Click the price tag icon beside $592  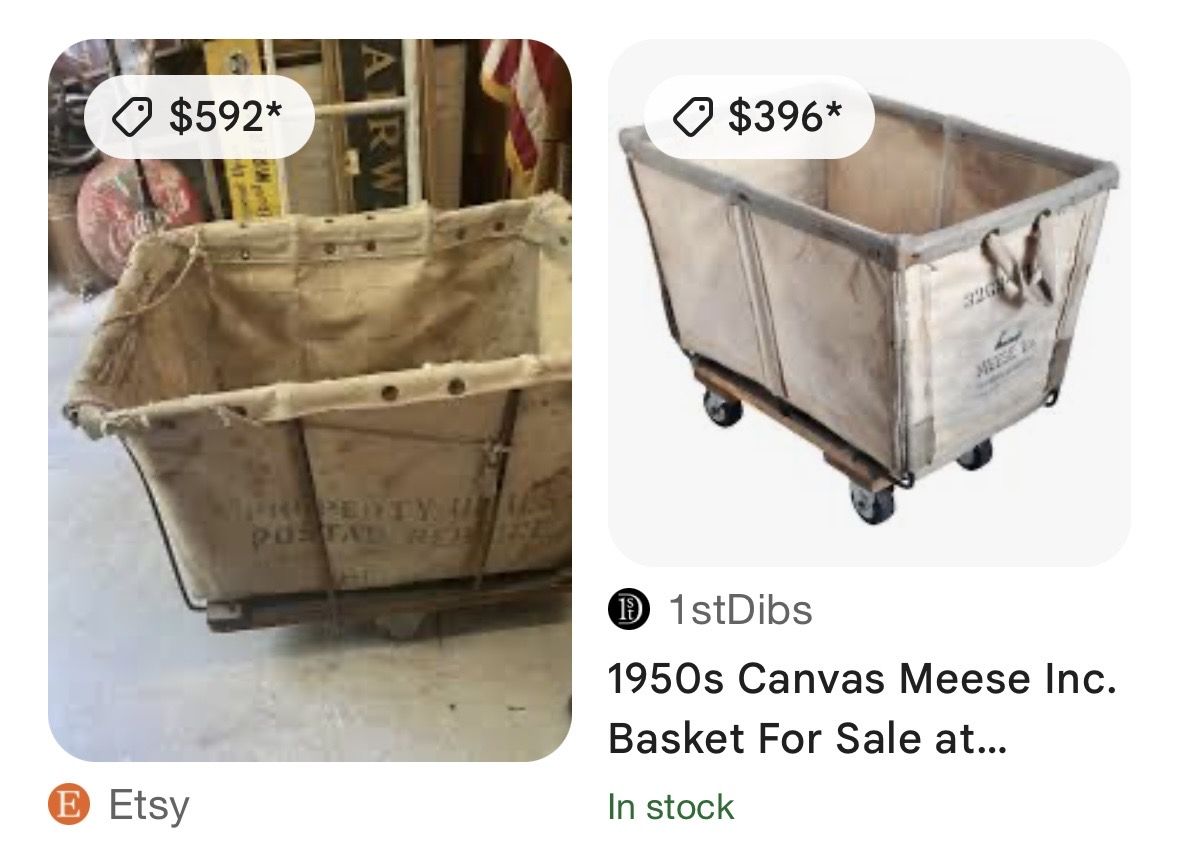tap(130, 118)
